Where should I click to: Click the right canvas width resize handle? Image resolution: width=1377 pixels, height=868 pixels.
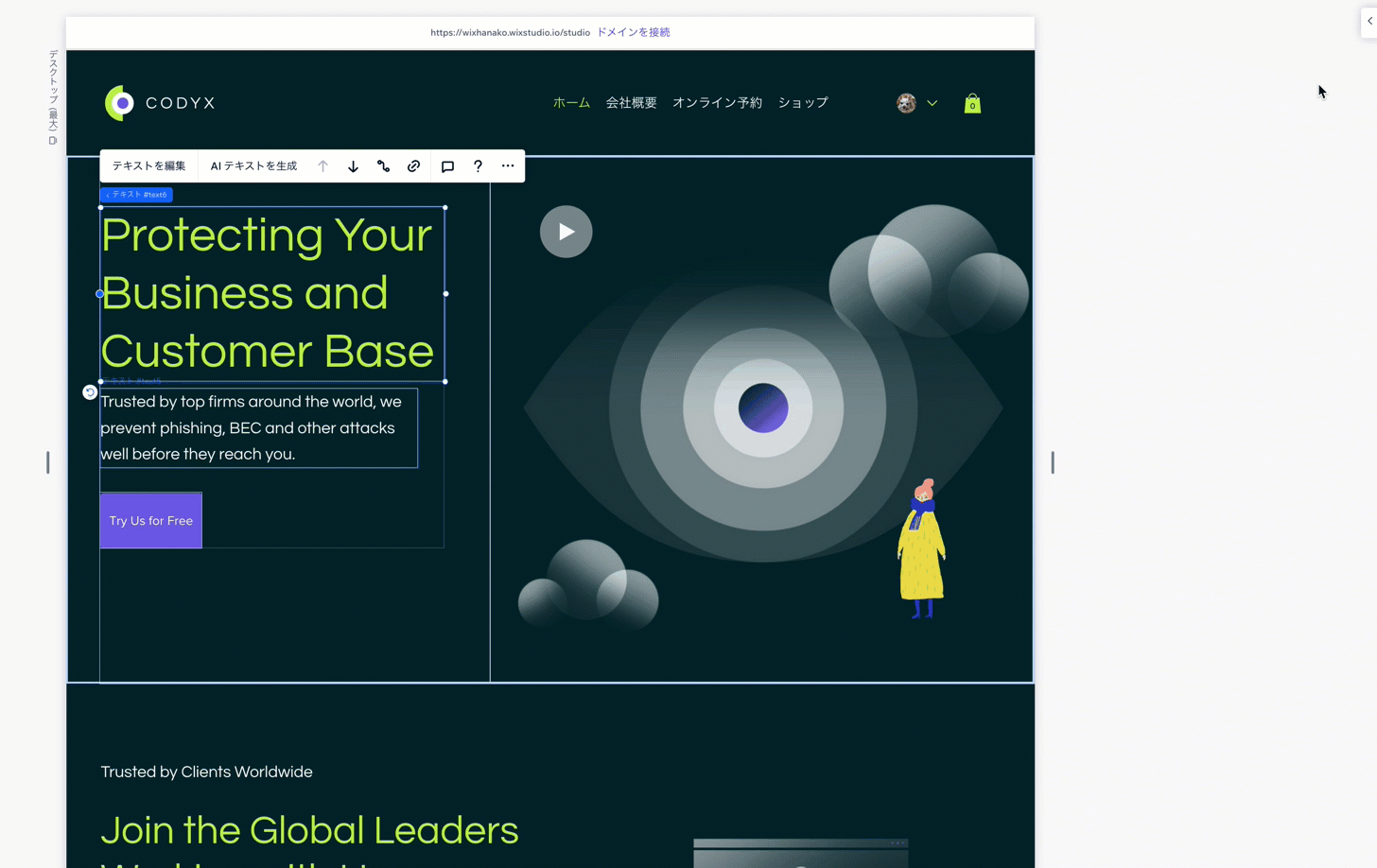(1053, 462)
